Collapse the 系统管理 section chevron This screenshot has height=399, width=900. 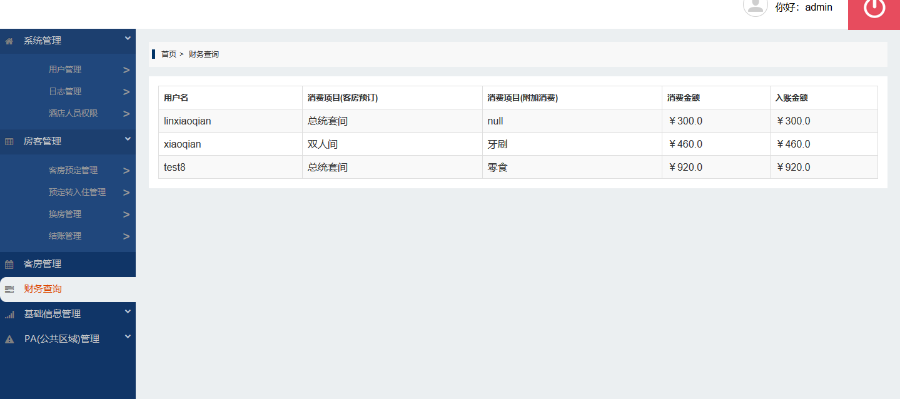click(x=127, y=38)
